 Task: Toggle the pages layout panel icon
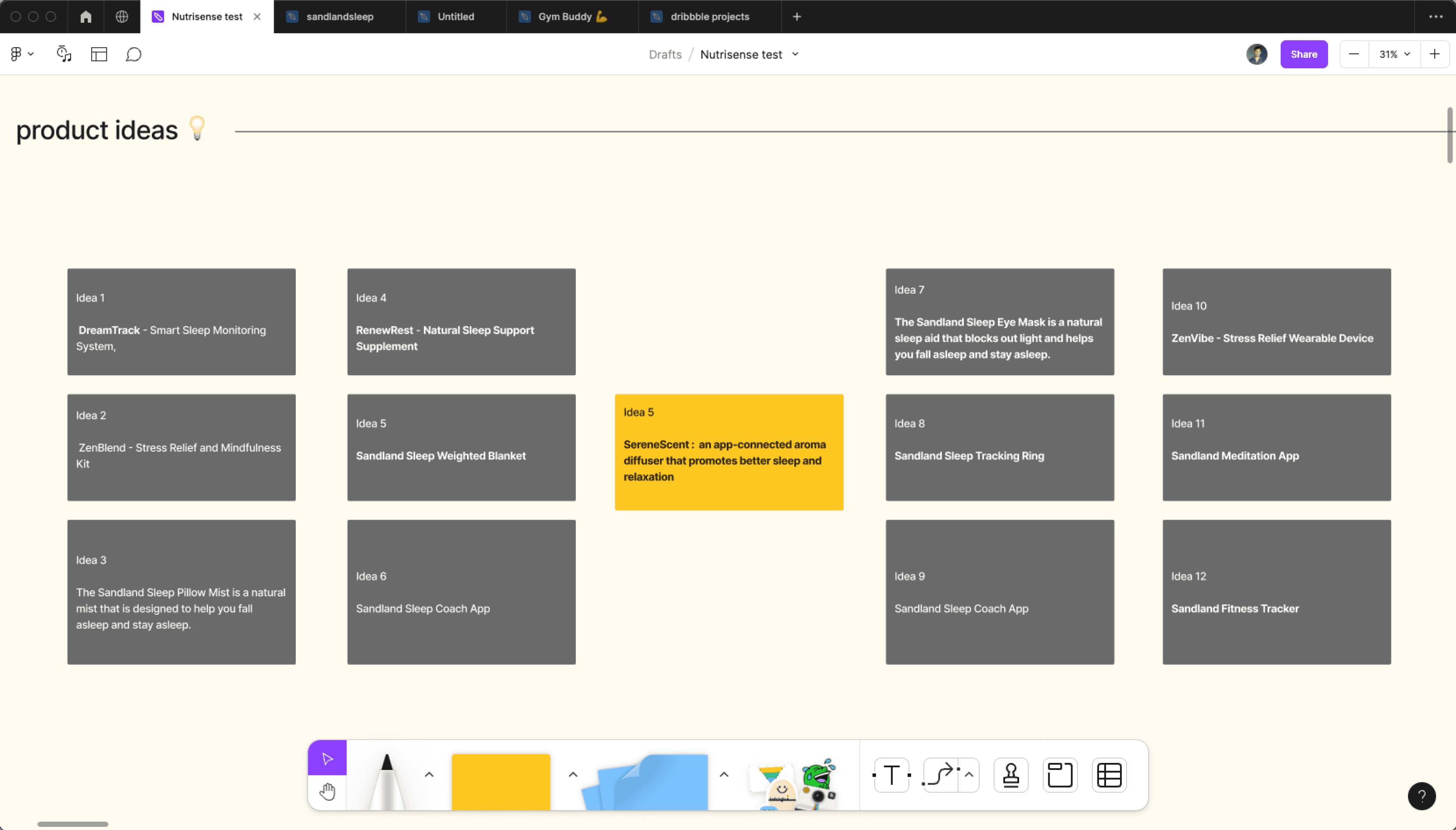click(x=99, y=54)
